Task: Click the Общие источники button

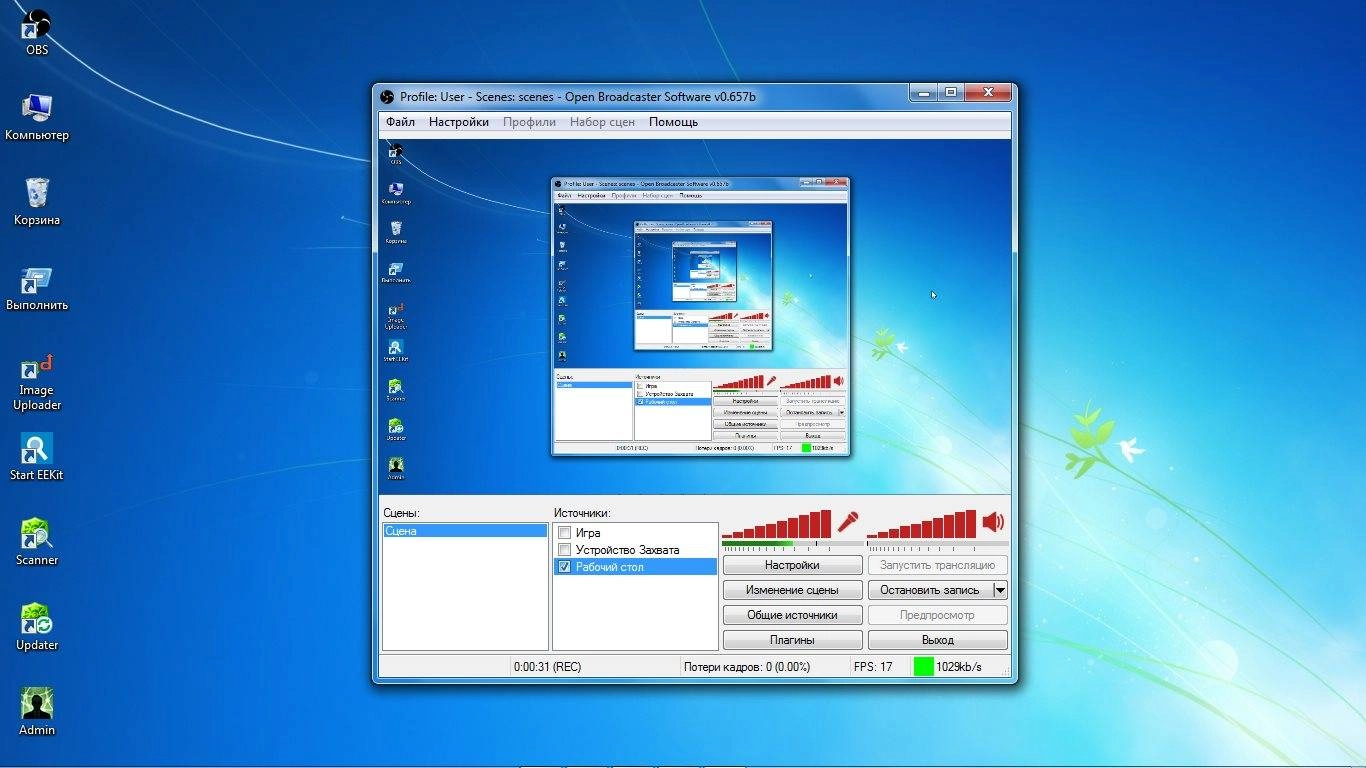Action: (x=792, y=615)
